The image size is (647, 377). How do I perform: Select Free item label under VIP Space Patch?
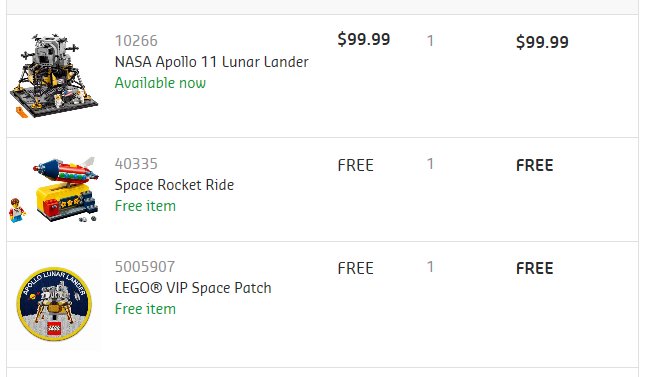[145, 309]
